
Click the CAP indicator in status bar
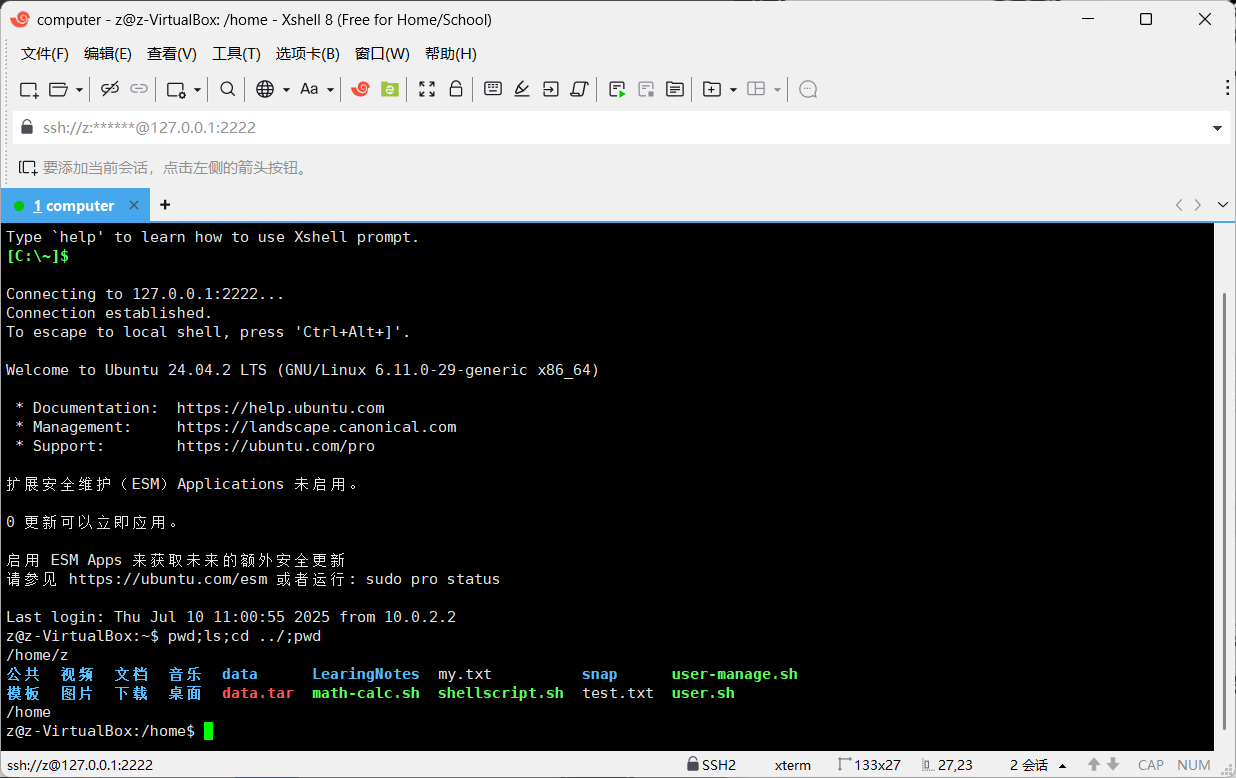pos(1151,765)
